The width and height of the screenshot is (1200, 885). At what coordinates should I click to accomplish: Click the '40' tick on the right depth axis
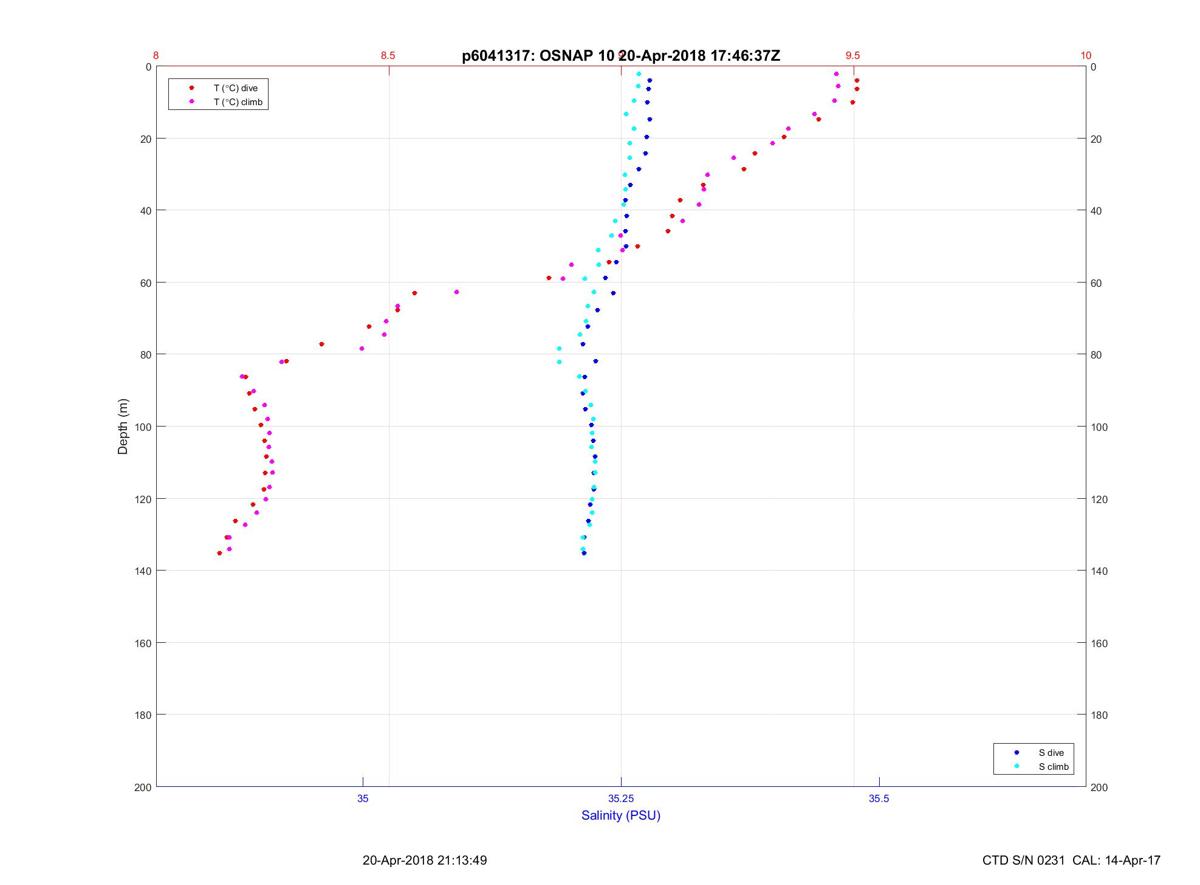[x=1097, y=211]
